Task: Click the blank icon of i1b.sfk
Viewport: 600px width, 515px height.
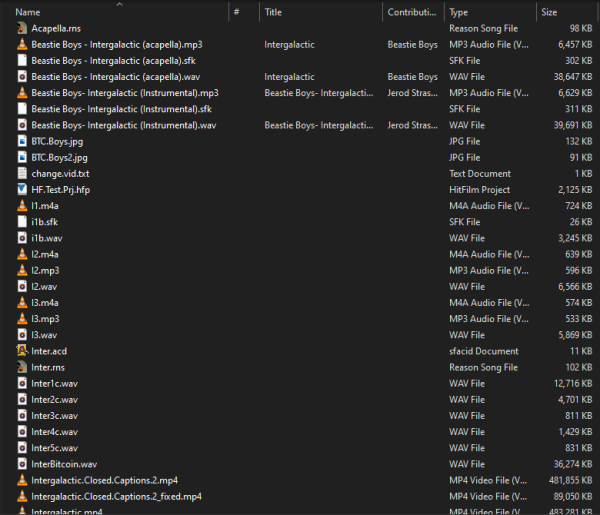Action: [22, 222]
